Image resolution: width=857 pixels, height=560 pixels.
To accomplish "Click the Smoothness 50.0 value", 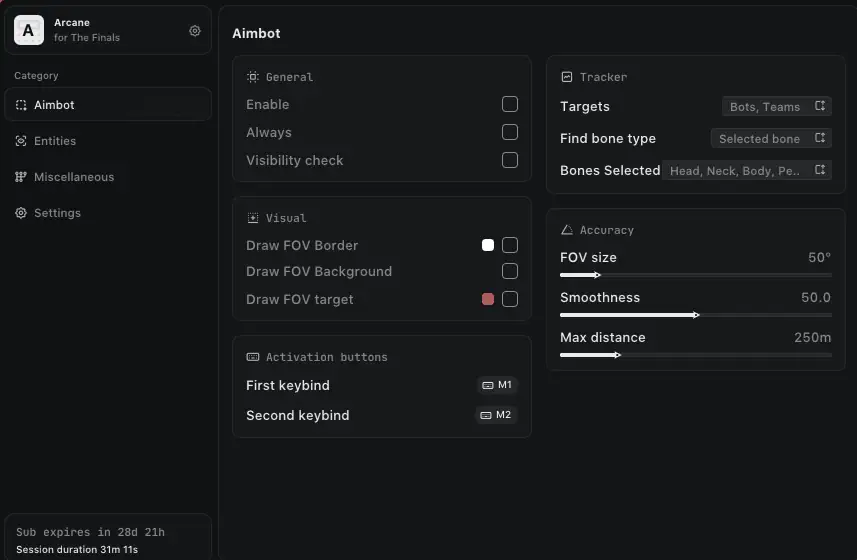I will tap(816, 297).
